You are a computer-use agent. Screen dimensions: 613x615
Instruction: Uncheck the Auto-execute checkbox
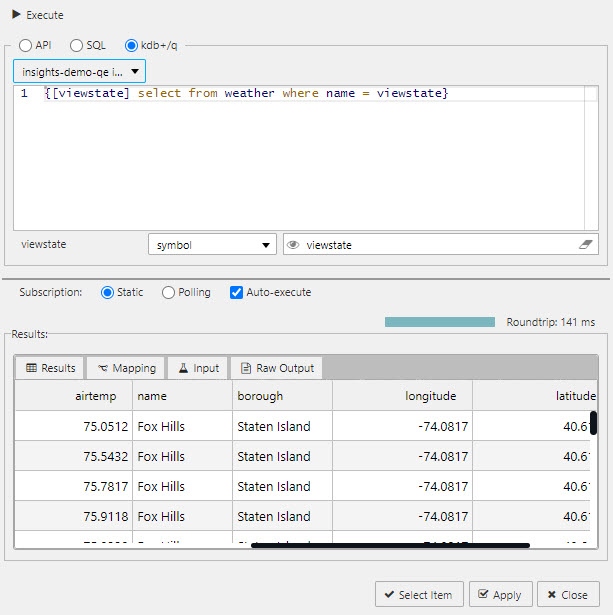pyautogui.click(x=236, y=293)
